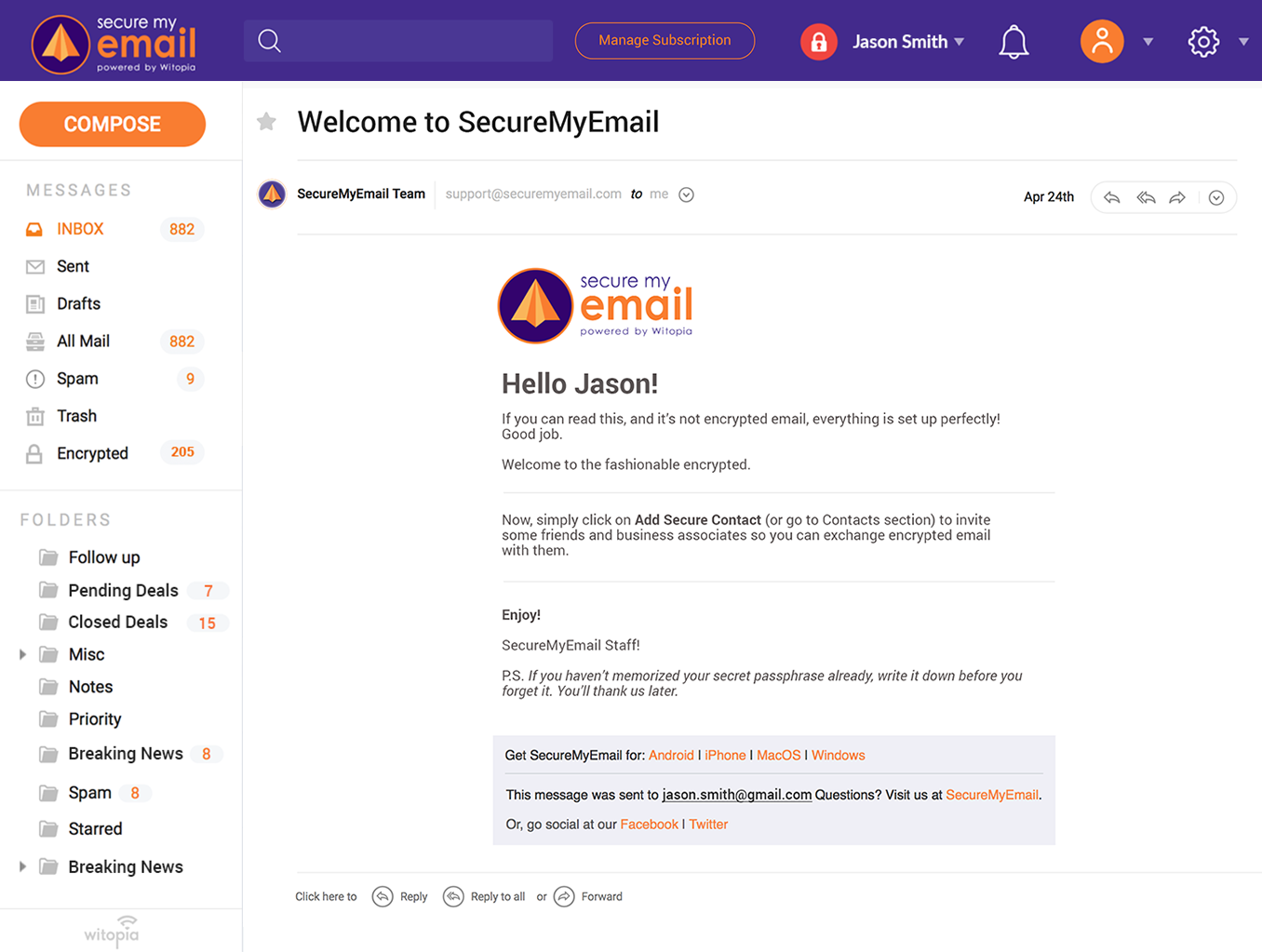The height and width of the screenshot is (952, 1262).
Task: Open the Jason Smith account dropdown
Action: (960, 42)
